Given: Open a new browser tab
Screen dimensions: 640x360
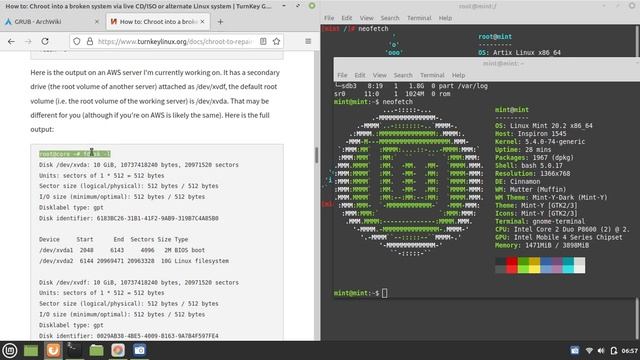Looking at the screenshot, I should 220,22.
